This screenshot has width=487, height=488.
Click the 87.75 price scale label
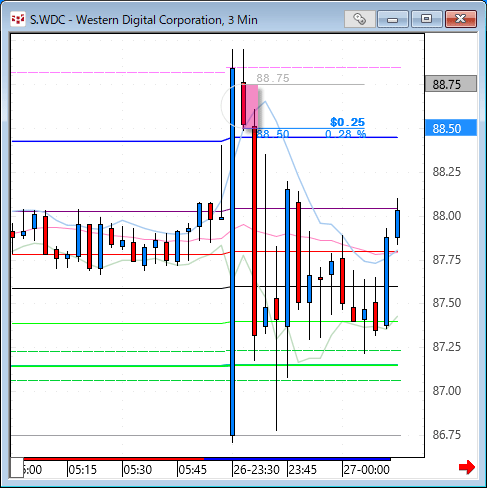446,259
